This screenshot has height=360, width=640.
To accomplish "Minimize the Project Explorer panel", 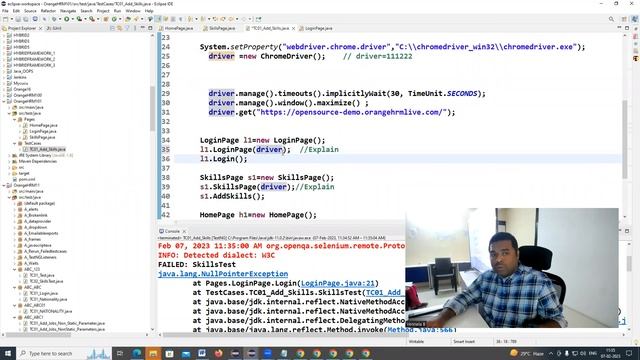I will [143, 28].
